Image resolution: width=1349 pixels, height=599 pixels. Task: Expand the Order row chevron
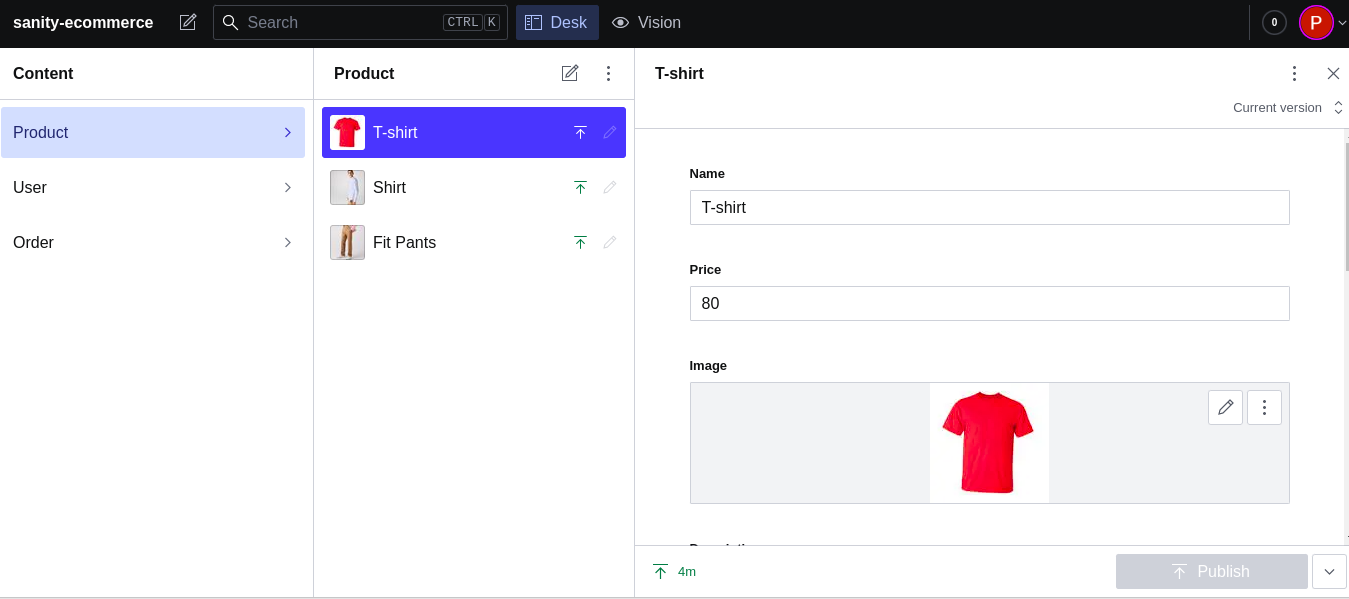point(288,242)
